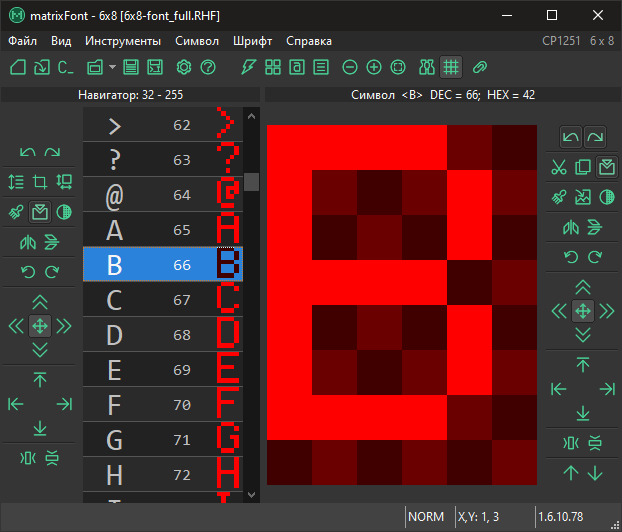The height and width of the screenshot is (532, 622).
Task: Click the redo arrow in left navigator panel
Action: [52, 153]
